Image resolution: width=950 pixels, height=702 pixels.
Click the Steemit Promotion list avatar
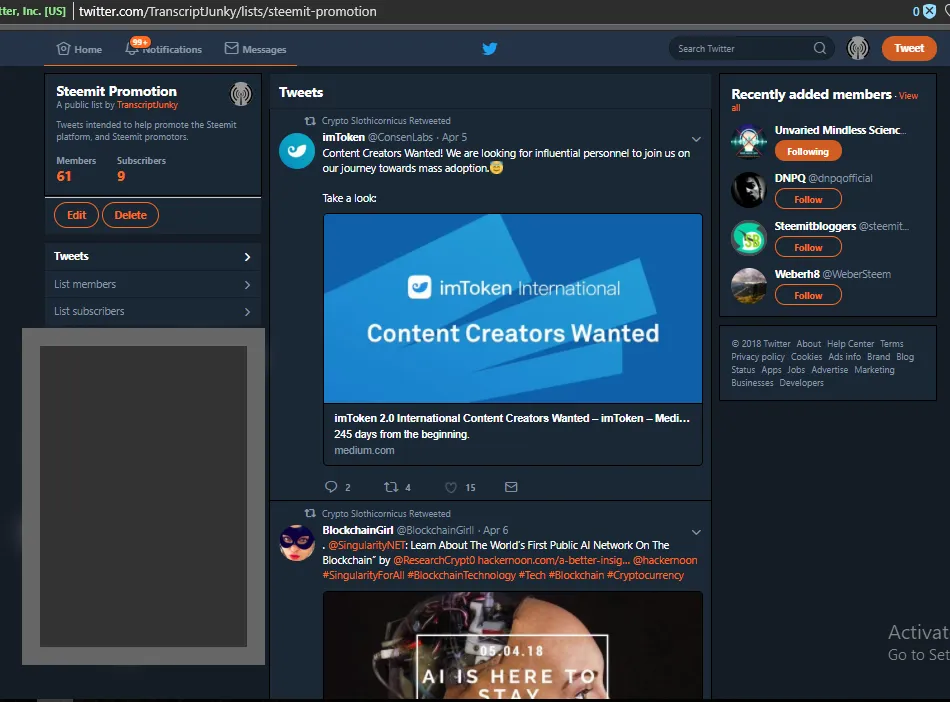click(241, 94)
